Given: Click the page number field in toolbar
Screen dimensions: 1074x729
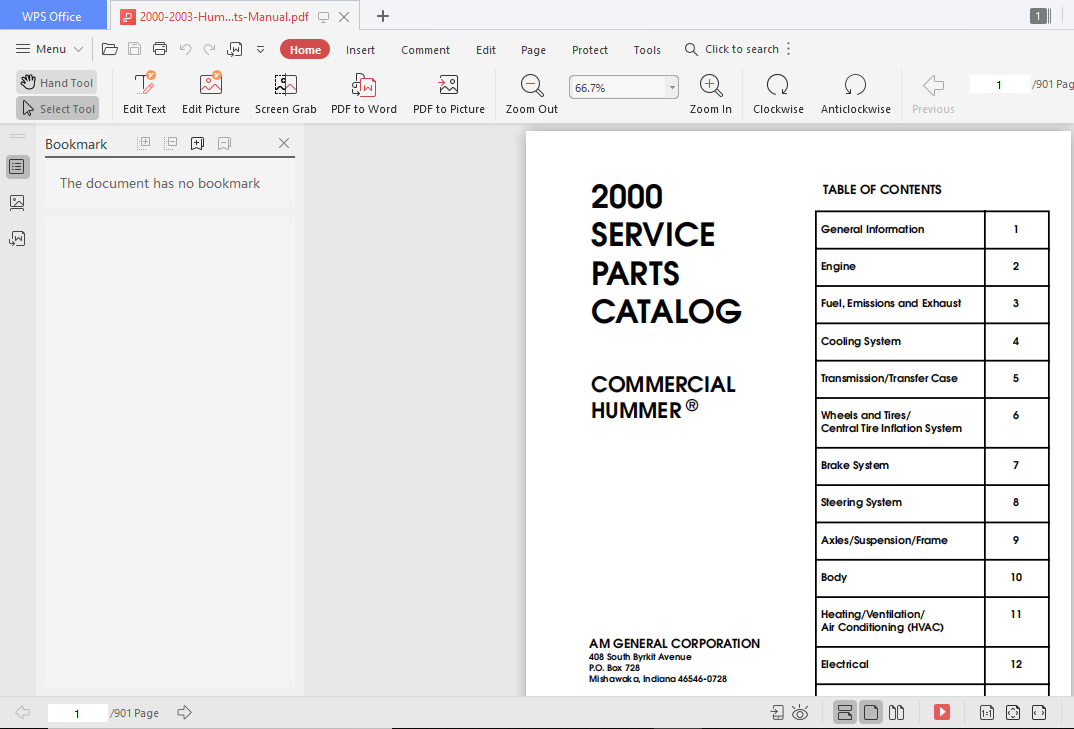Looking at the screenshot, I should tap(999, 85).
